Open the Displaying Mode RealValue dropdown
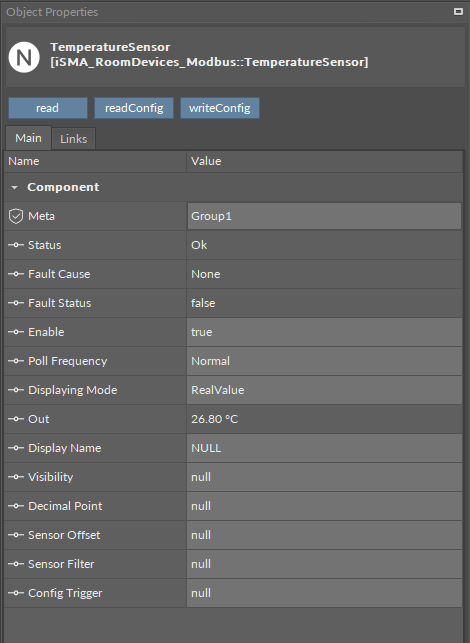This screenshot has height=643, width=470. (324, 390)
